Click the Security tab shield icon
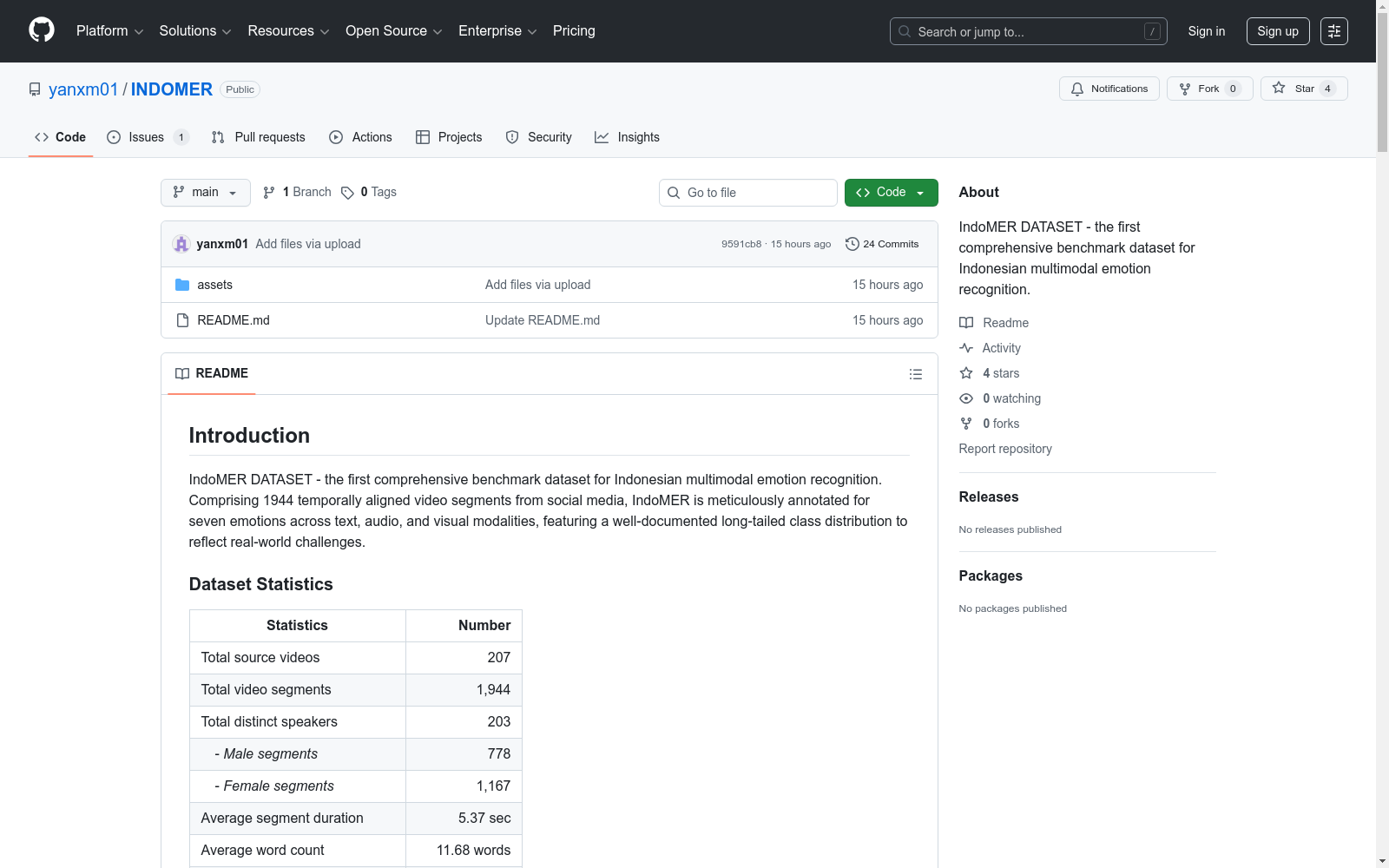The height and width of the screenshot is (868, 1389). (x=512, y=137)
